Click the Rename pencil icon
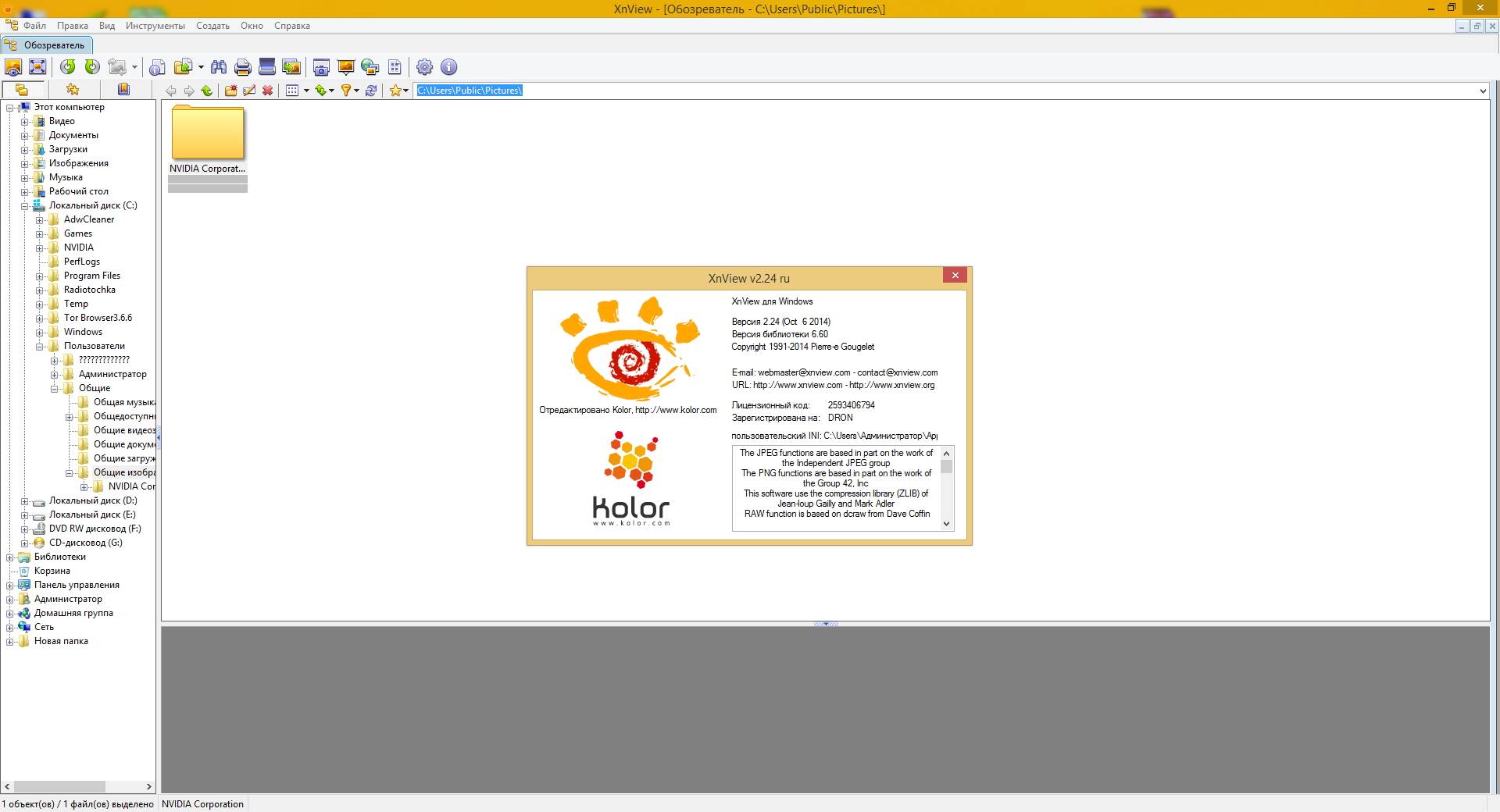Viewport: 1500px width, 812px height. point(249,91)
